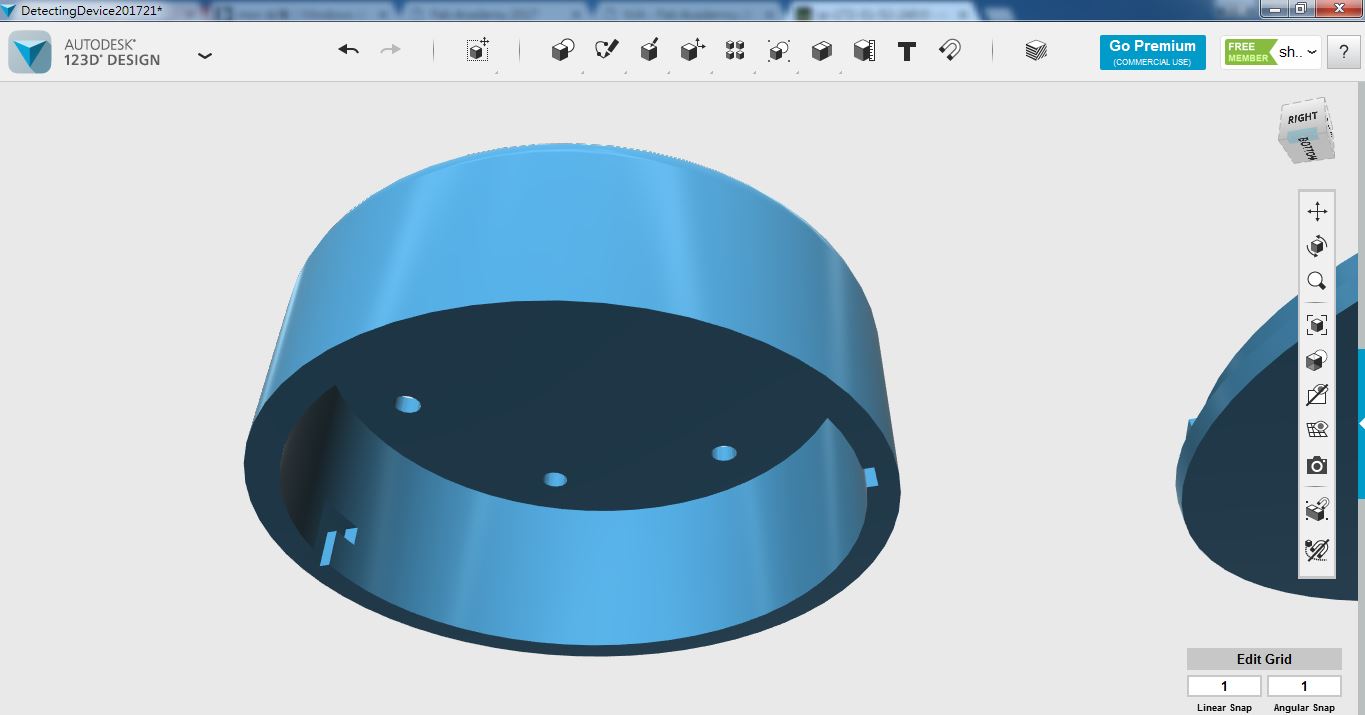Open the Free Member account dropdown

tap(1272, 52)
